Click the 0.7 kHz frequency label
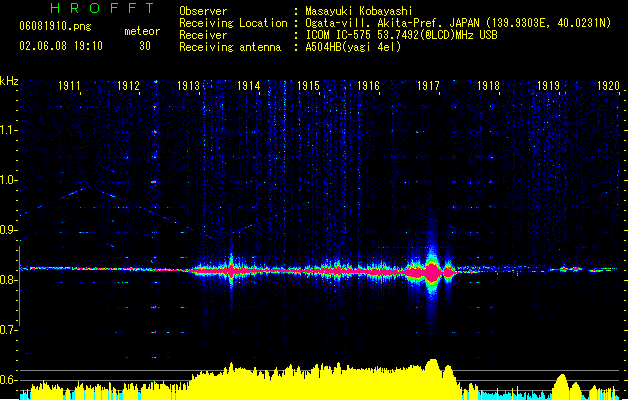 8,330
